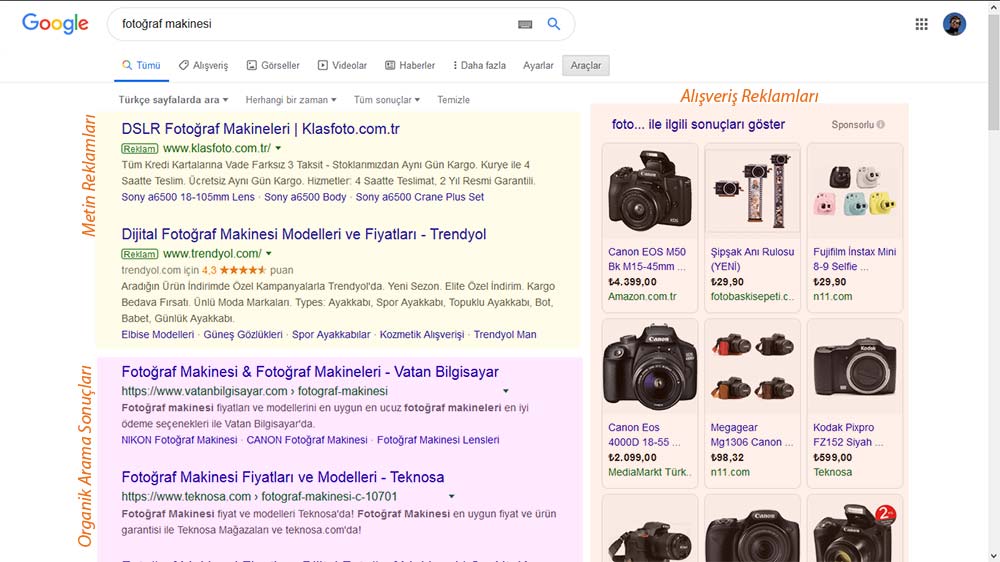Expand arrow next to www.trendyol.com
The image size is (1000, 562).
269,253
